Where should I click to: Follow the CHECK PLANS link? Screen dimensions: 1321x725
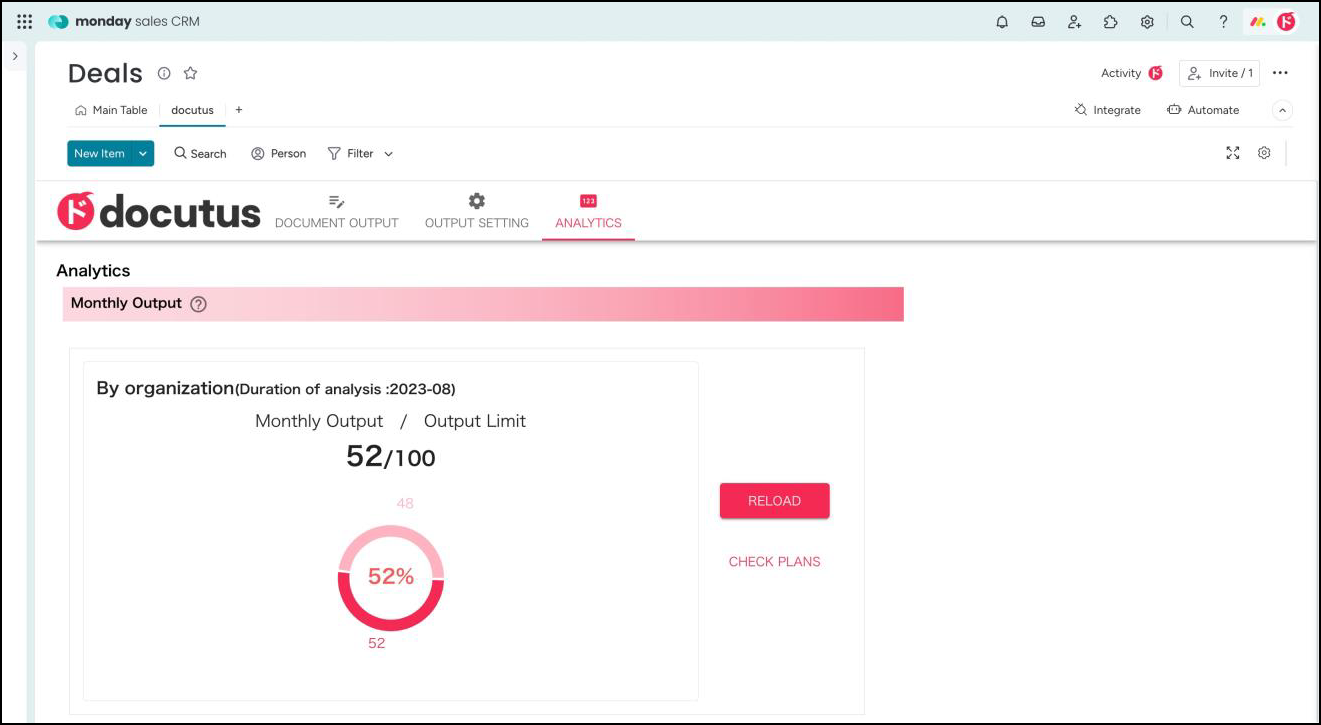pyautogui.click(x=774, y=562)
